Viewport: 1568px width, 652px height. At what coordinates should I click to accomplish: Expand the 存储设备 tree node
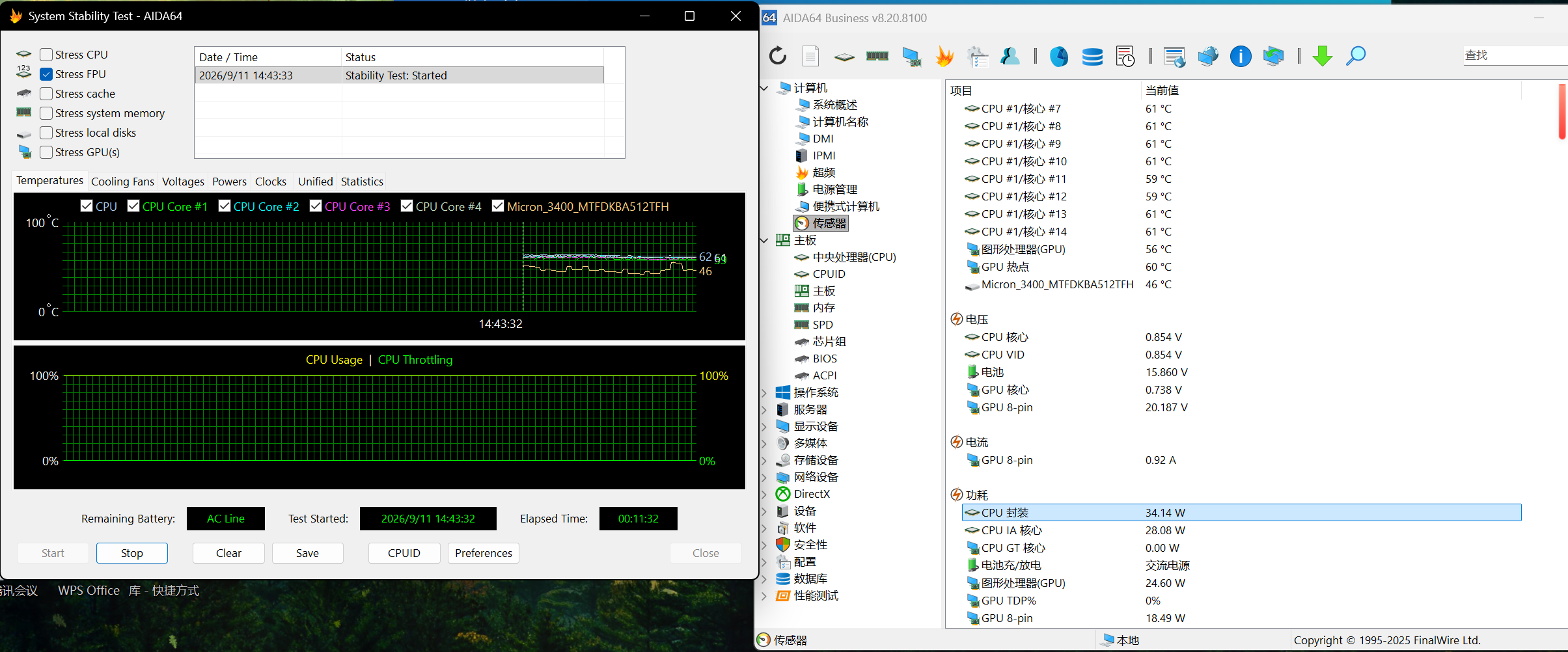764,460
